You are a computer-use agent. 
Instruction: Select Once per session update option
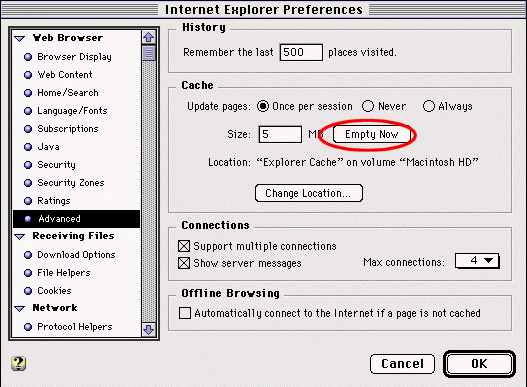pyautogui.click(x=263, y=106)
